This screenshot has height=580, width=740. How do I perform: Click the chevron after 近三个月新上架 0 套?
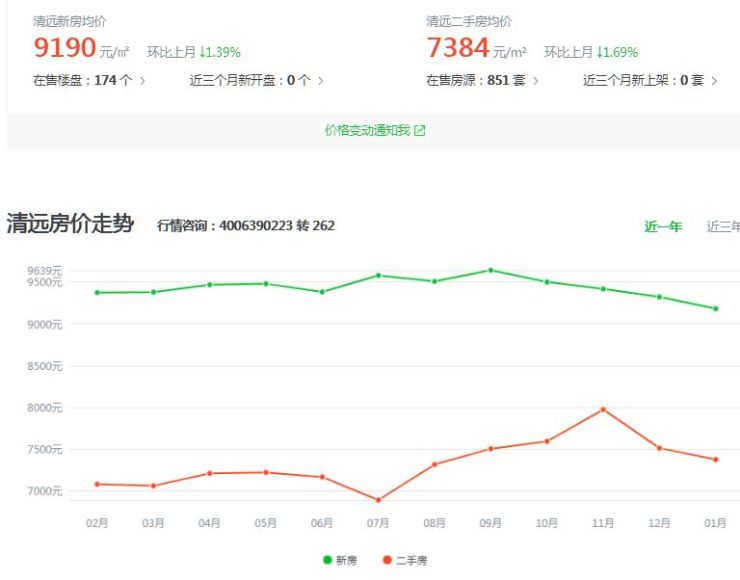point(714,81)
